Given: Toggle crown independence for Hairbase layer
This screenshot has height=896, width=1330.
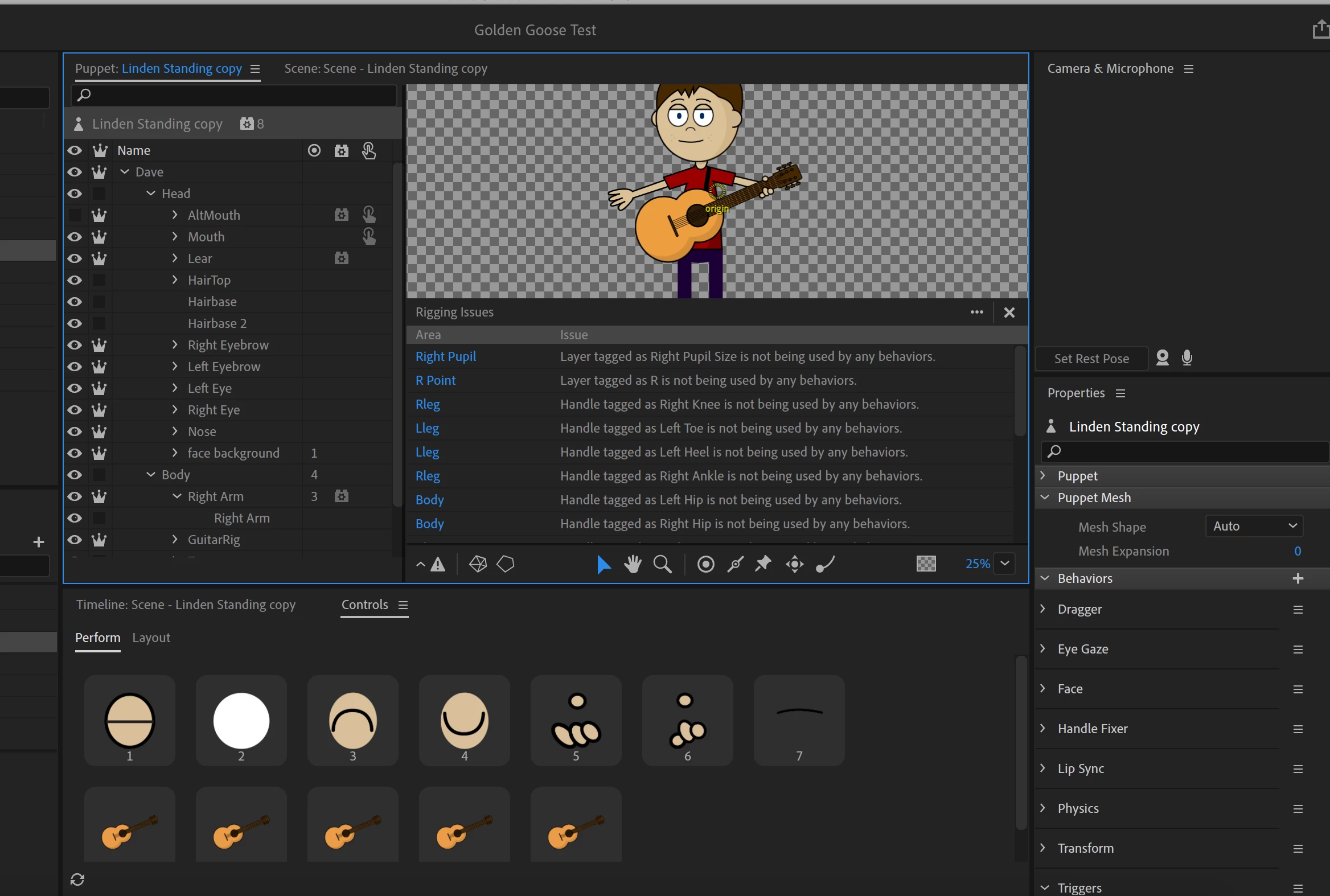Looking at the screenshot, I should [99, 302].
